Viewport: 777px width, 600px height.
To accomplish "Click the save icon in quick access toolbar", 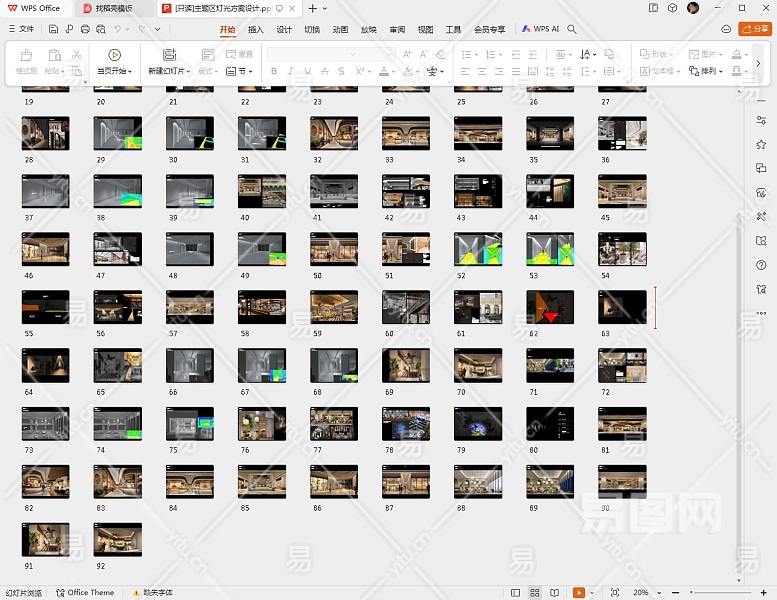I will (55, 30).
